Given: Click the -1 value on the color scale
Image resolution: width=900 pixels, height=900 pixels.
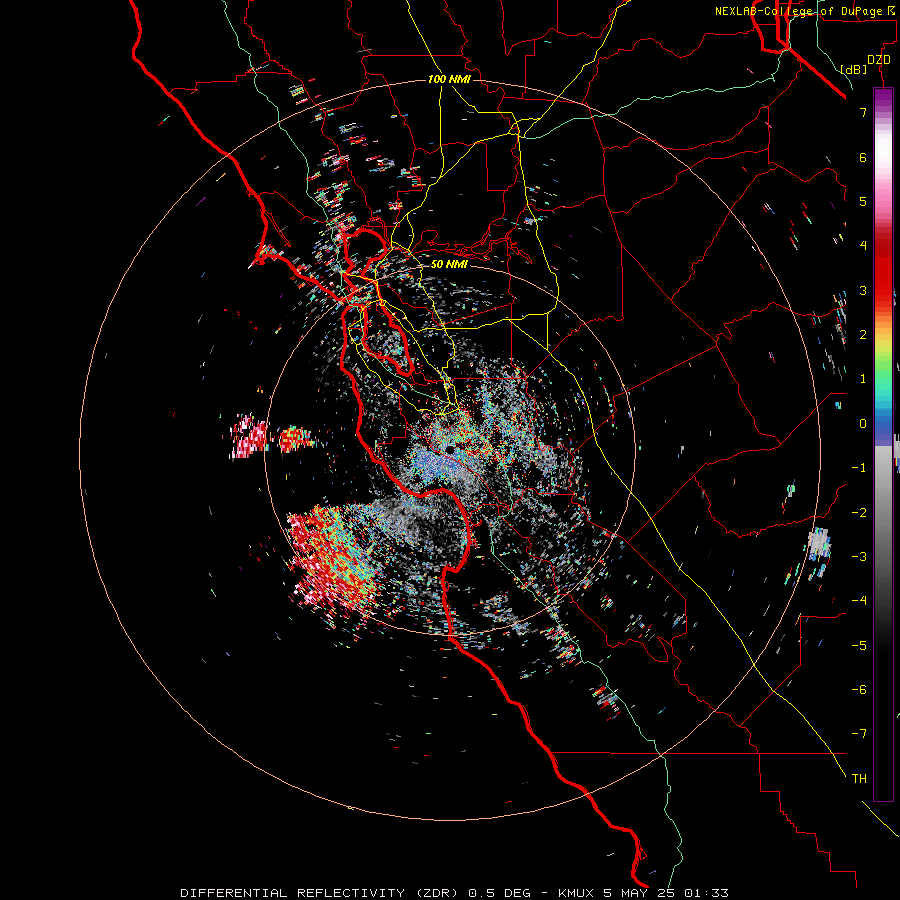Looking at the screenshot, I should (859, 468).
